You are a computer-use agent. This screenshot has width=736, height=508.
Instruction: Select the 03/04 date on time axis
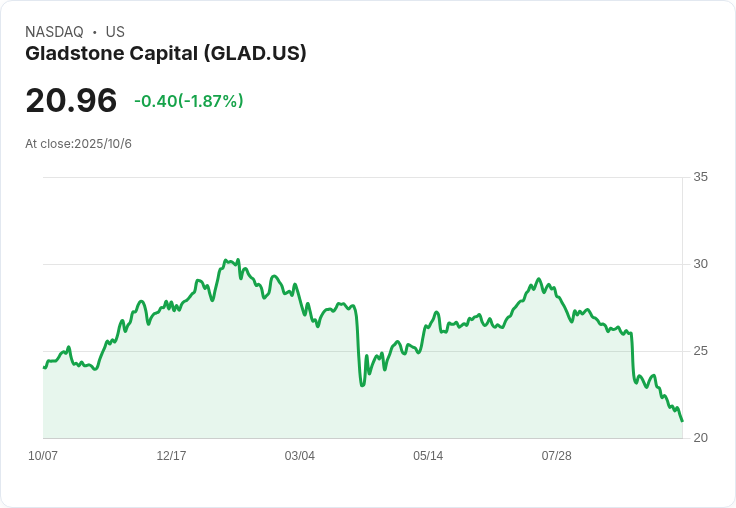(x=299, y=456)
